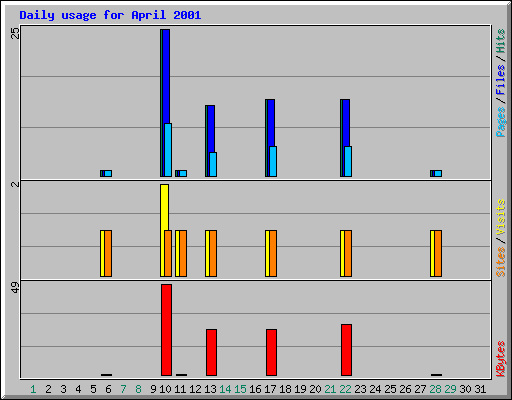Image resolution: width=512 pixels, height=400 pixels.
Task: Select day "16" on the x-axis
Action: tap(255, 389)
